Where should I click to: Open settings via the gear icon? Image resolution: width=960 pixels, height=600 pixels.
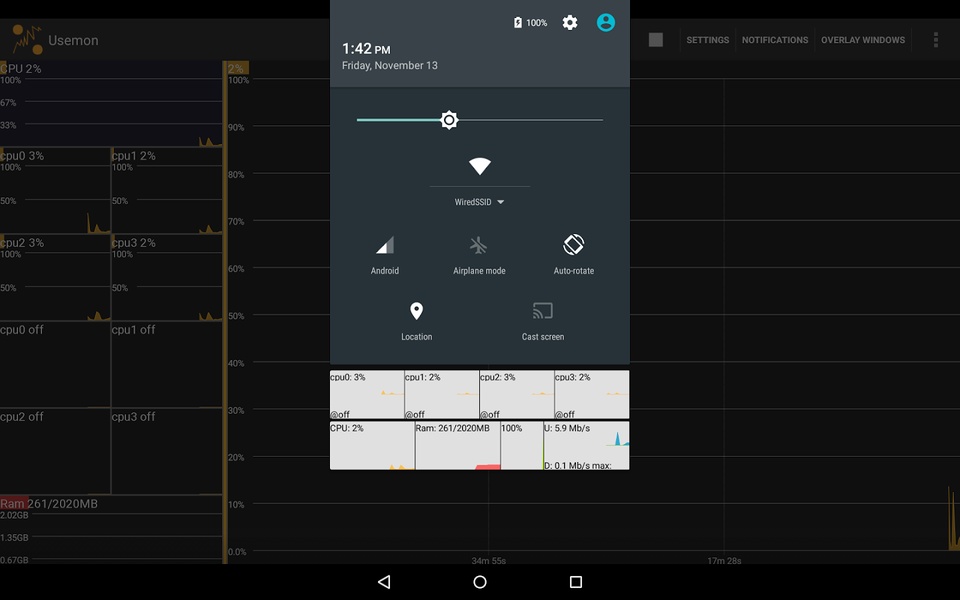tap(569, 23)
